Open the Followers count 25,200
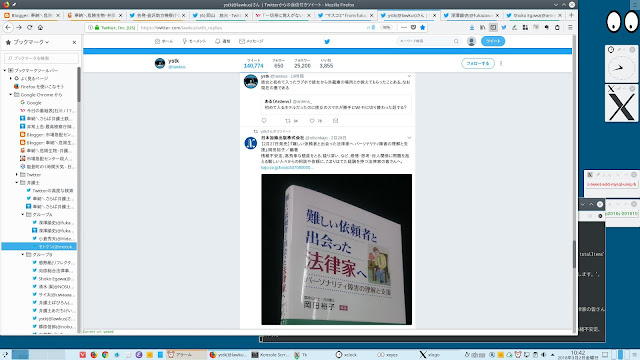Image resolution: width=640 pixels, height=360 pixels. 302,63
